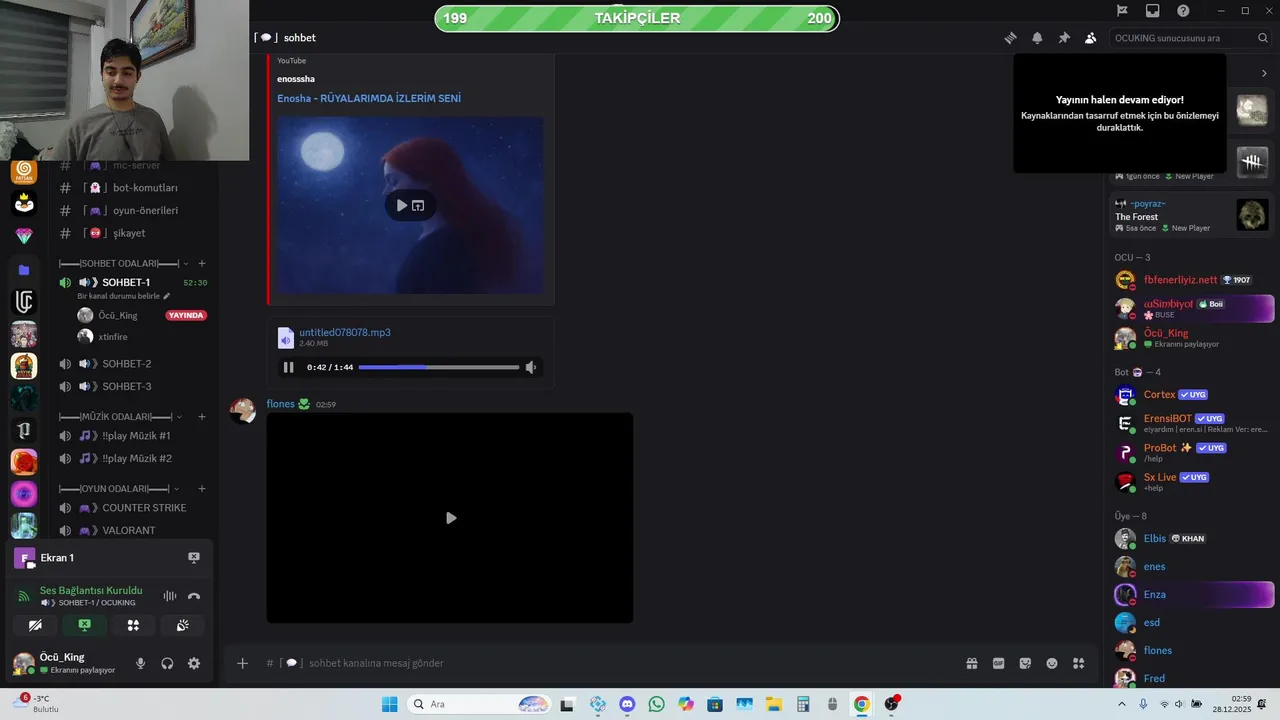Set channel status Bir kanal durumu belirle
Screen dimensions: 1280x720
(x=124, y=296)
